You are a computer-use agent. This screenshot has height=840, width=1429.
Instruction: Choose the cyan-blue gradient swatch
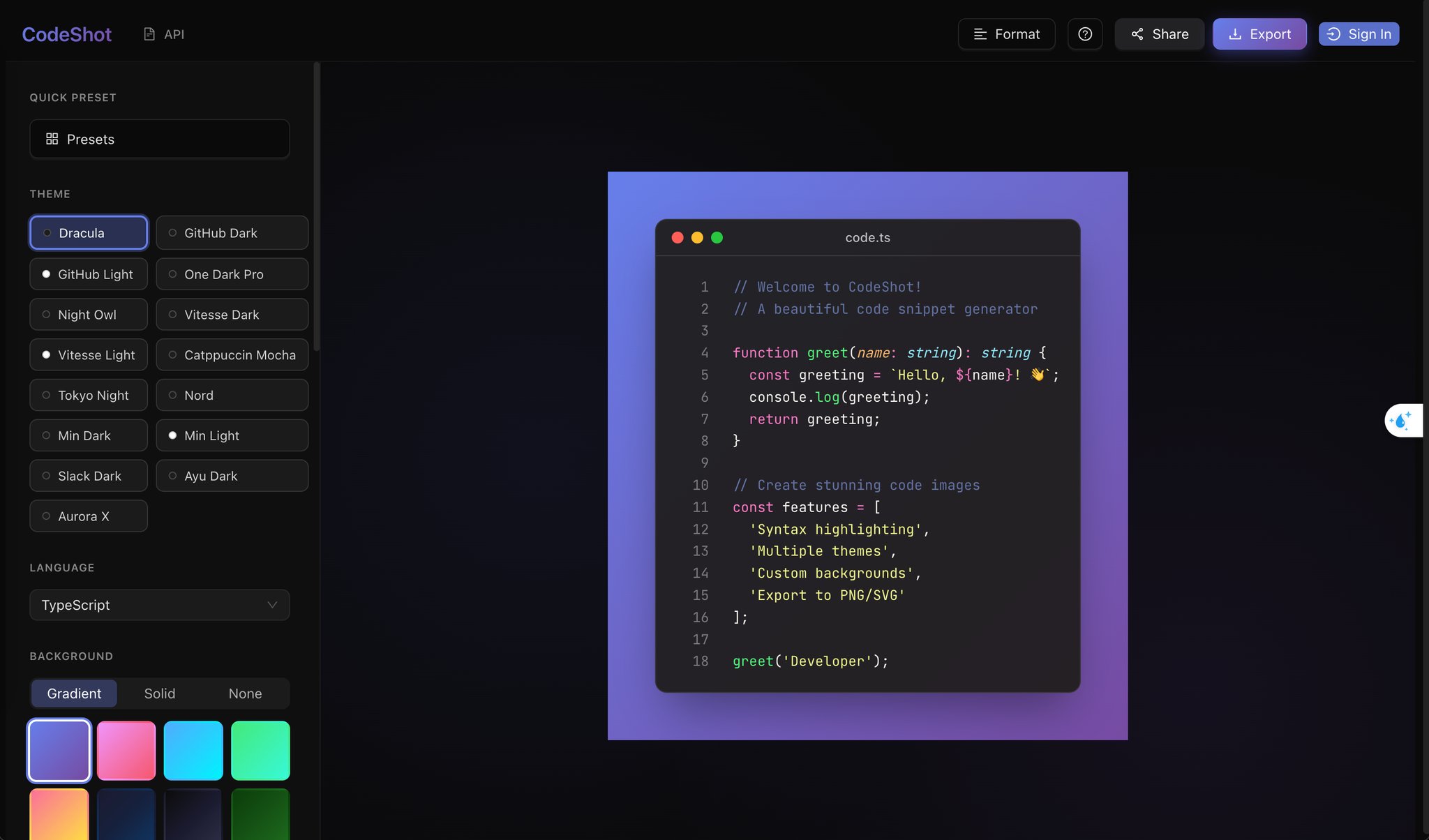coord(193,751)
